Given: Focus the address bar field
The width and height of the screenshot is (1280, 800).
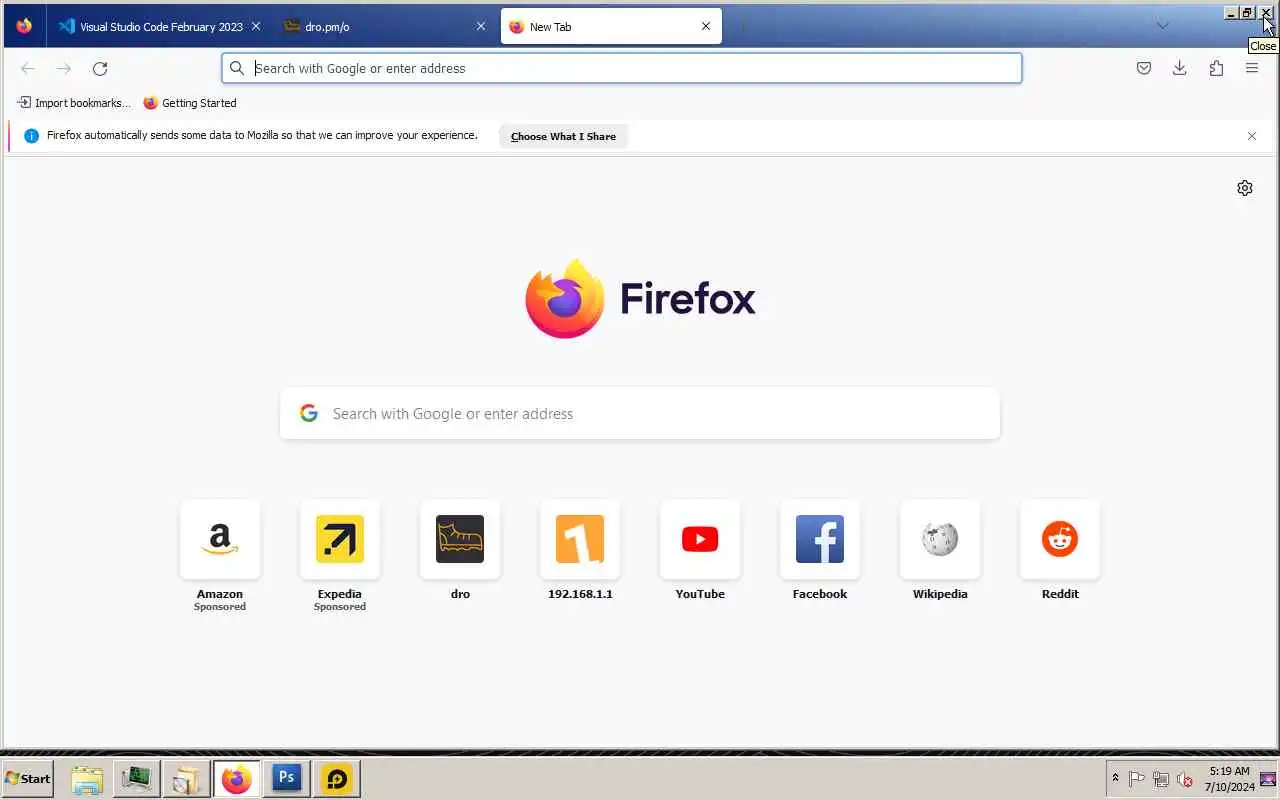Looking at the screenshot, I should (x=622, y=68).
